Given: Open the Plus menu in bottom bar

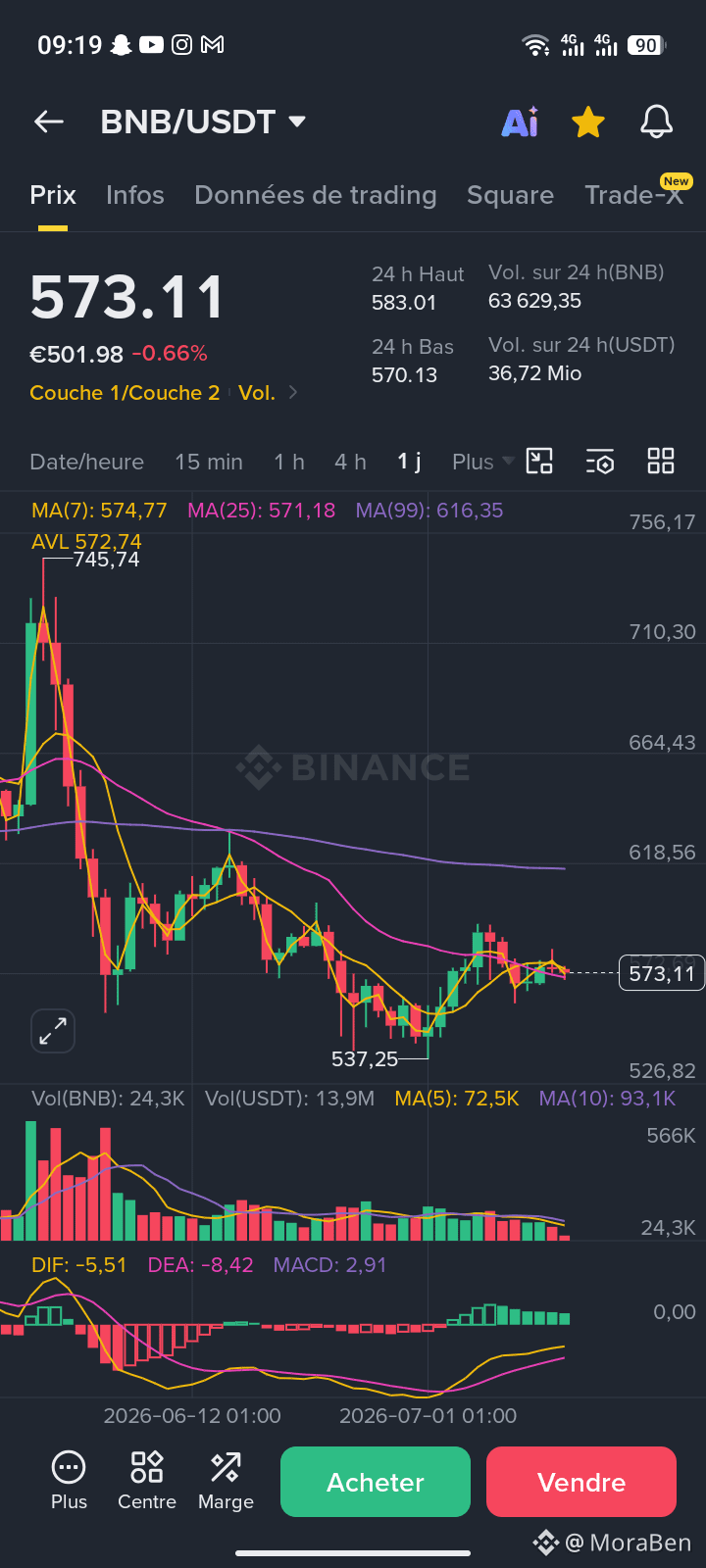Looking at the screenshot, I should coord(69,1481).
